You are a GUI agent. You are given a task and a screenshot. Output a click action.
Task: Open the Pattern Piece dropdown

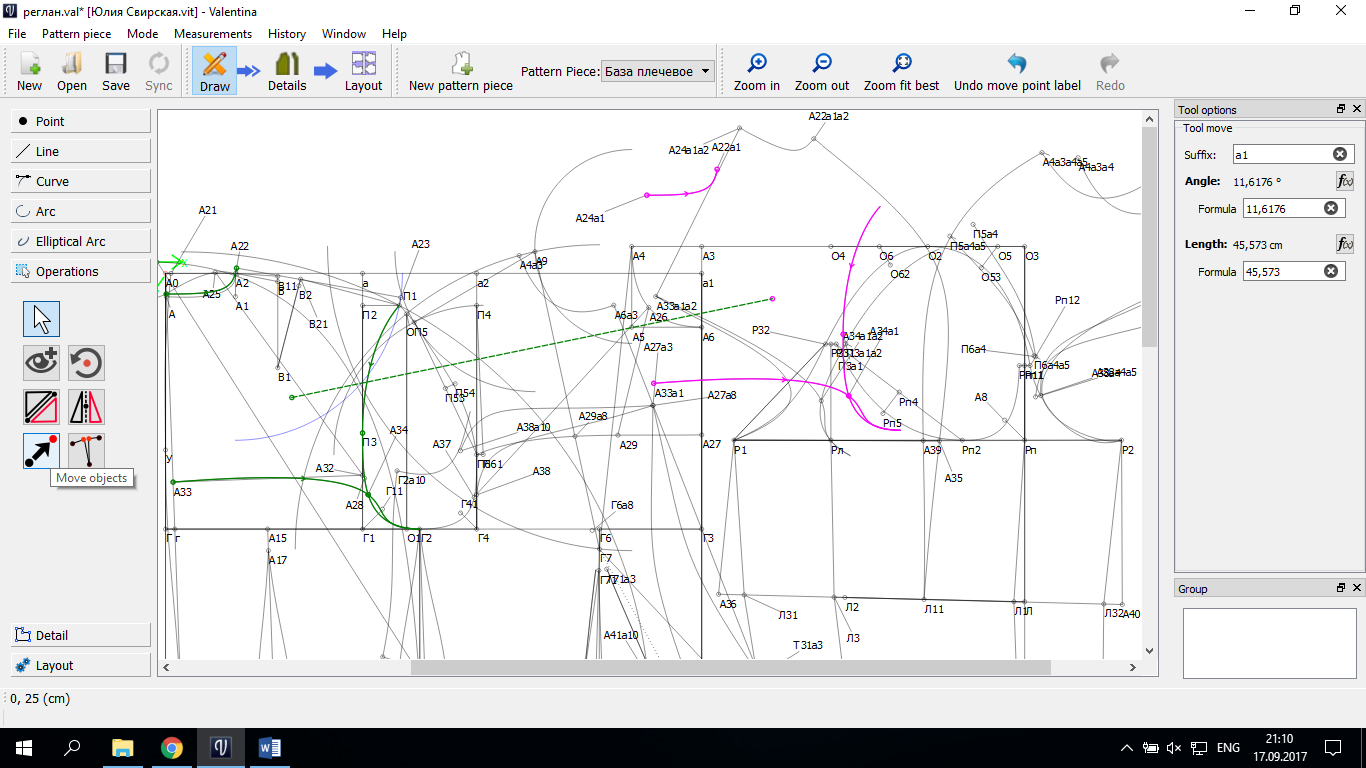(659, 71)
